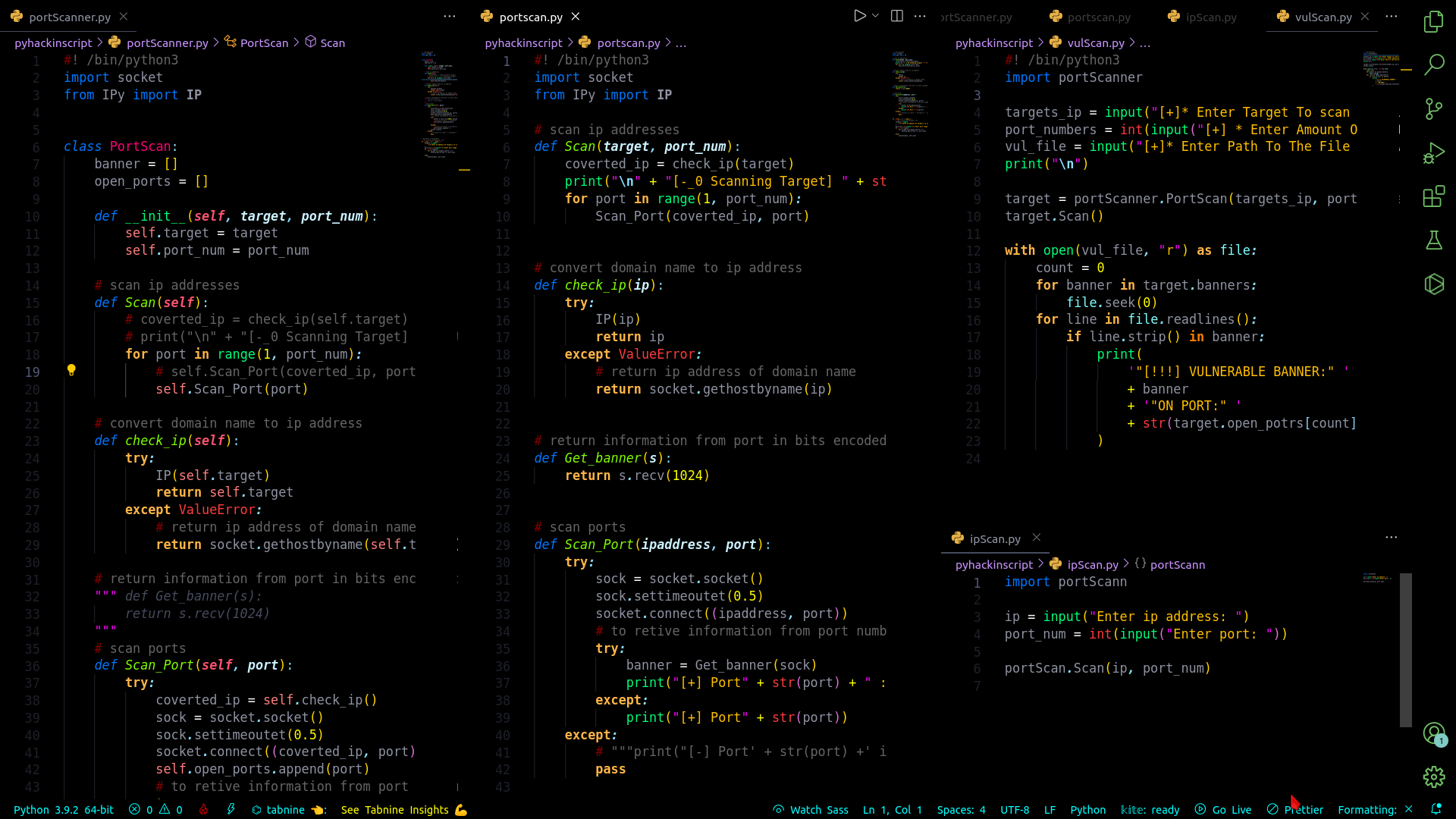The image size is (1456, 819).
Task: Start the Go Live server
Action: point(1222,809)
